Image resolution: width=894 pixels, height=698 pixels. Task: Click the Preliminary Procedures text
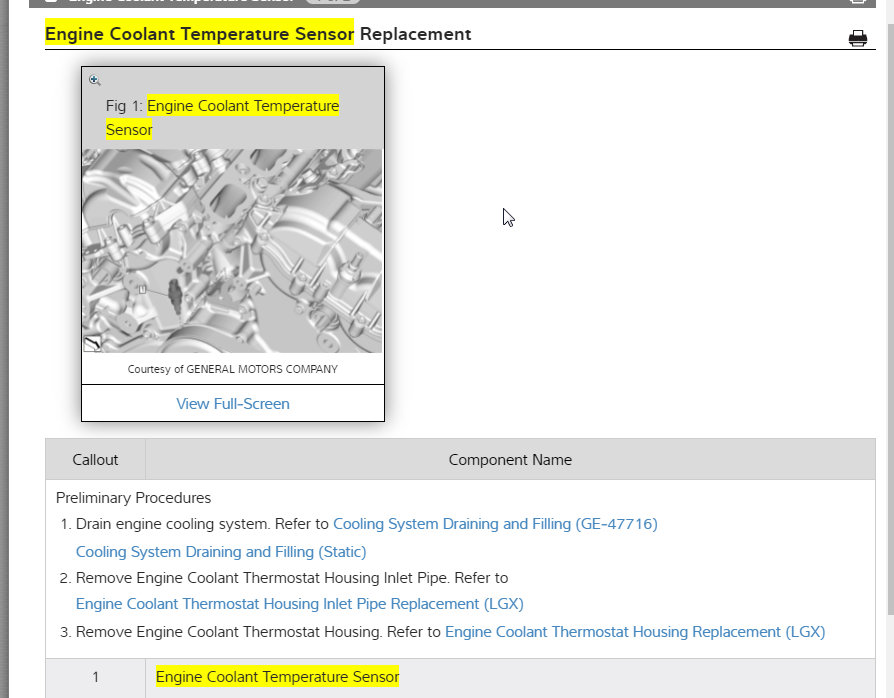pos(133,498)
